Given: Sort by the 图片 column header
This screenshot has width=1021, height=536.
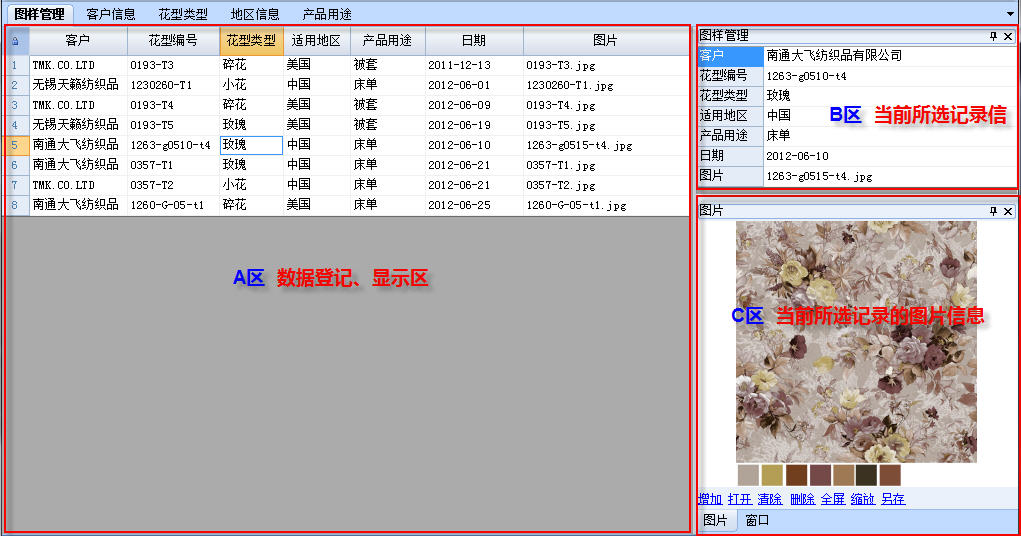Looking at the screenshot, I should (606, 41).
